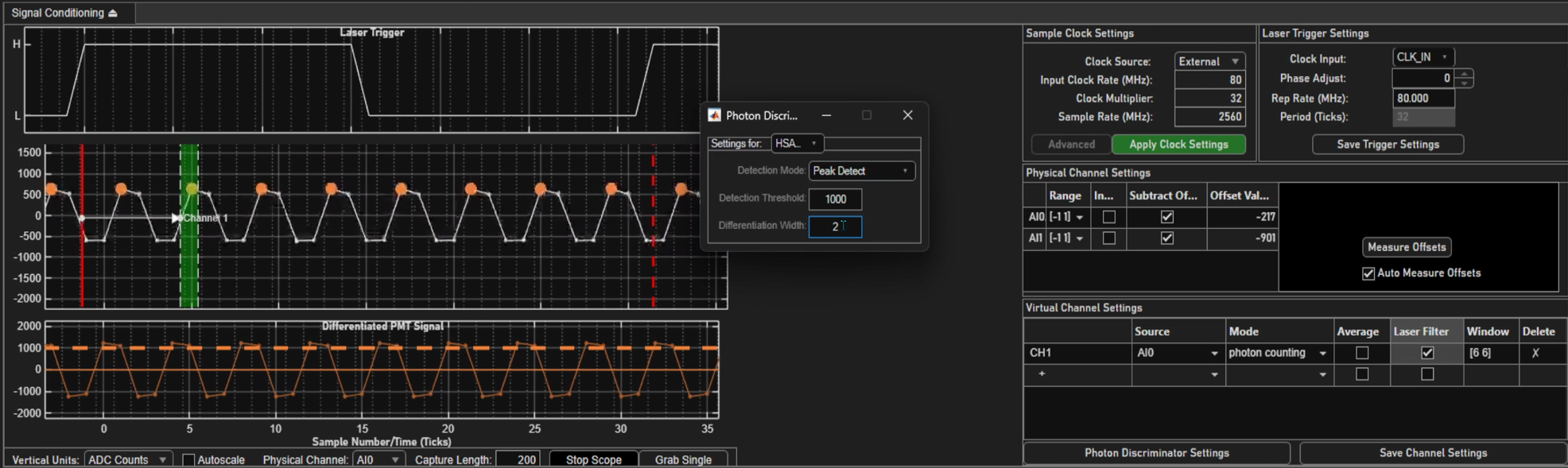The height and width of the screenshot is (468, 1568).
Task: Close the Photon Discriminator dialog
Action: pyautogui.click(x=907, y=115)
